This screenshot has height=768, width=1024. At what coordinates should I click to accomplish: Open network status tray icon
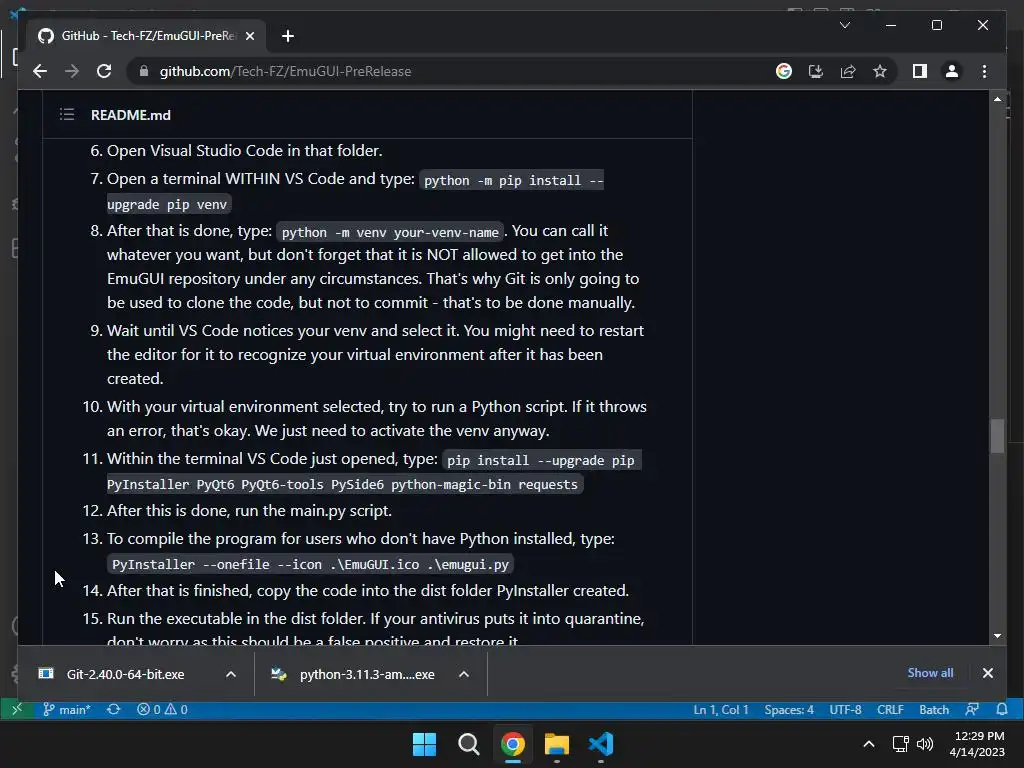[x=901, y=744]
